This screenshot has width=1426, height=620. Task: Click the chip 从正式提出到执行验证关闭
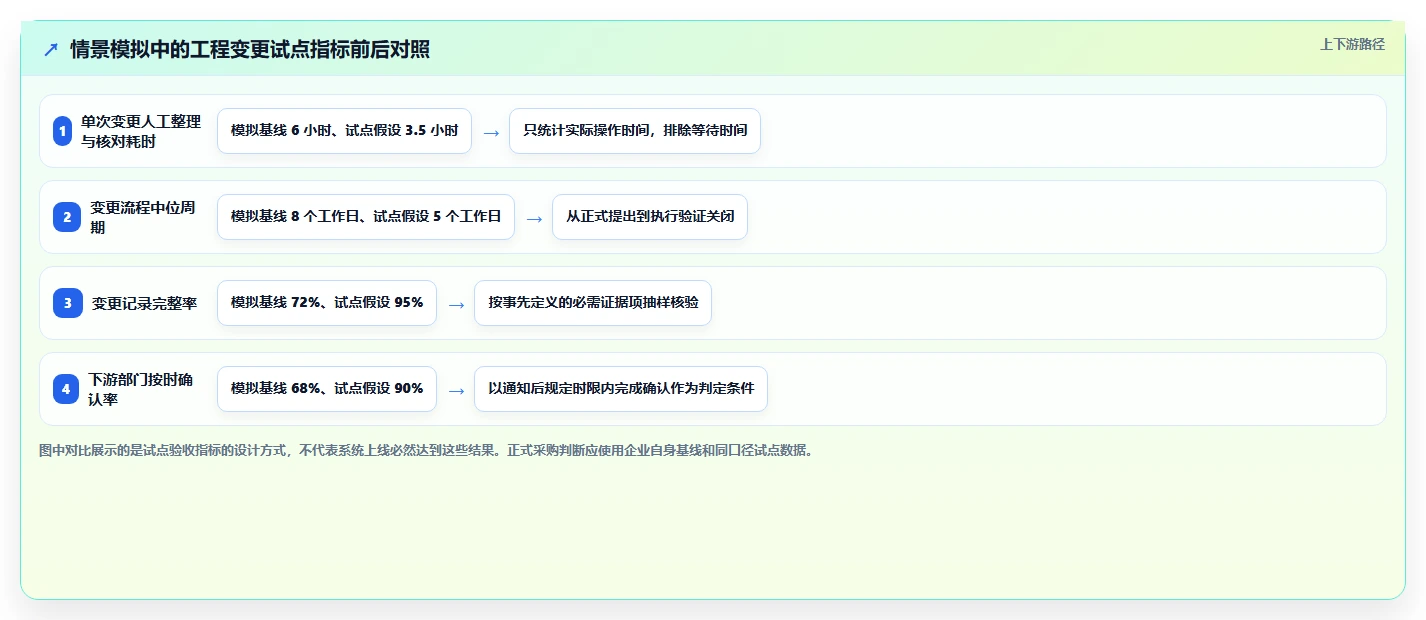point(650,217)
